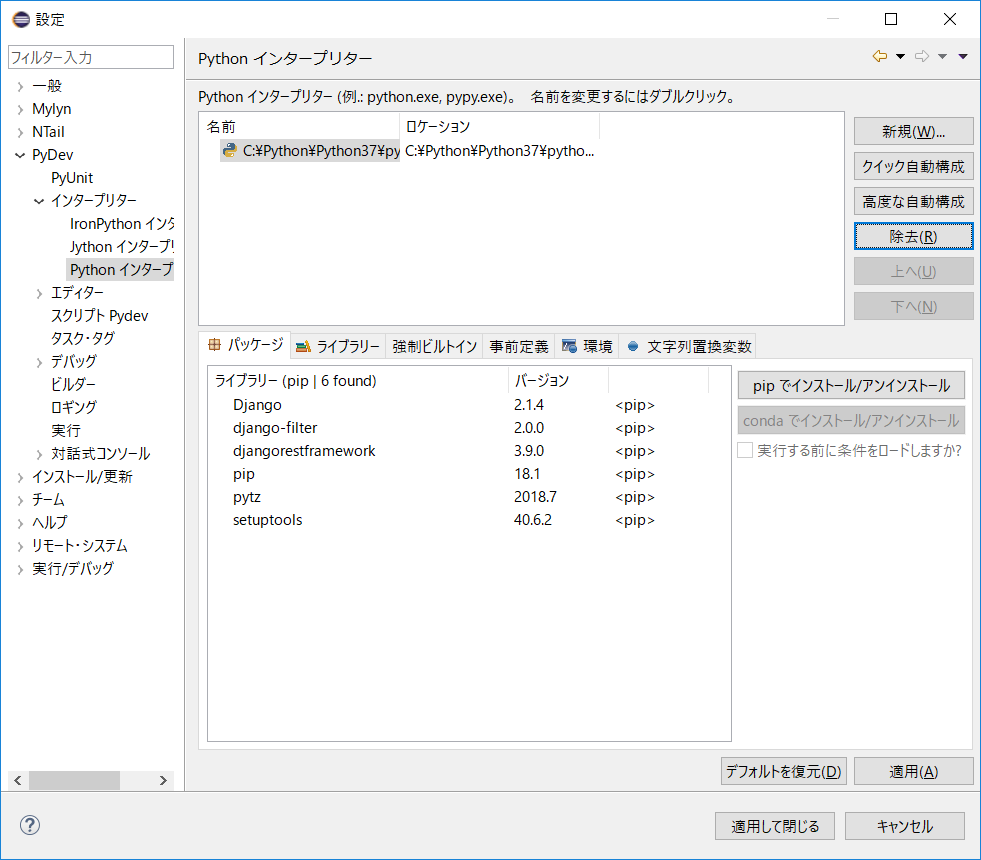
Task: Open the 文字列置換変数 tab
Action: (688, 347)
